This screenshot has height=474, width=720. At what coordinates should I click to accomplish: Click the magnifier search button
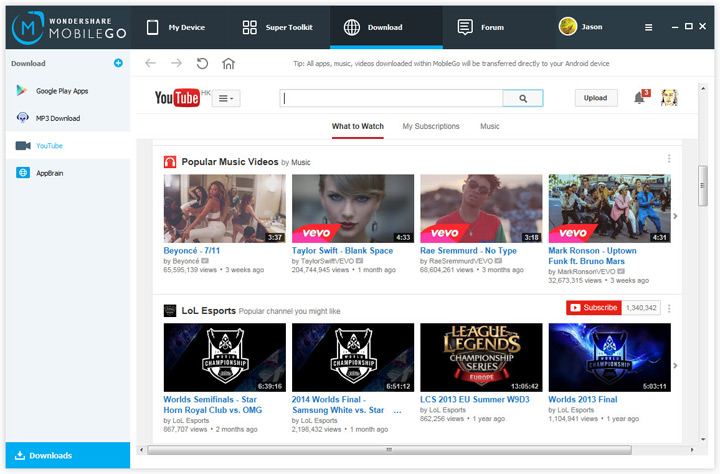tap(523, 98)
